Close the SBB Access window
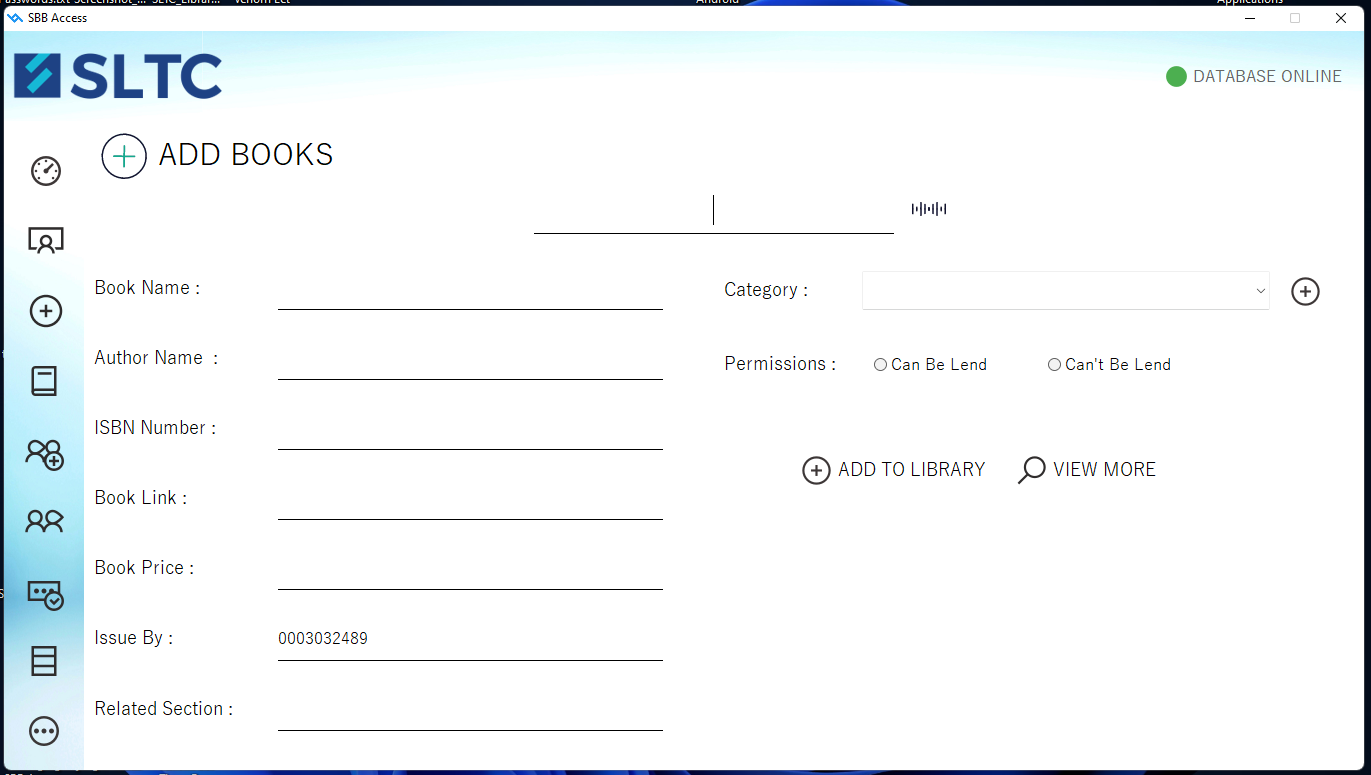This screenshot has width=1371, height=775. tap(1341, 18)
